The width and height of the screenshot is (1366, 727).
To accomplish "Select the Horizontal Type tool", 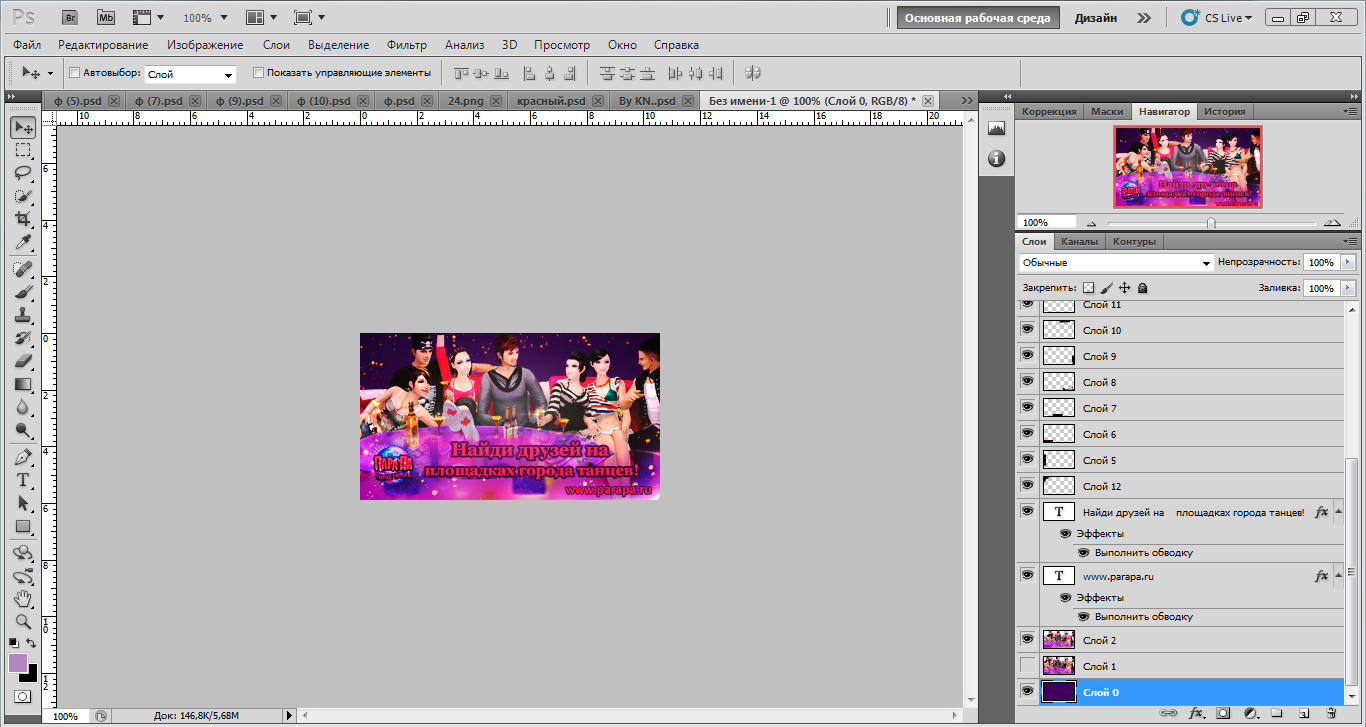I will (x=23, y=480).
